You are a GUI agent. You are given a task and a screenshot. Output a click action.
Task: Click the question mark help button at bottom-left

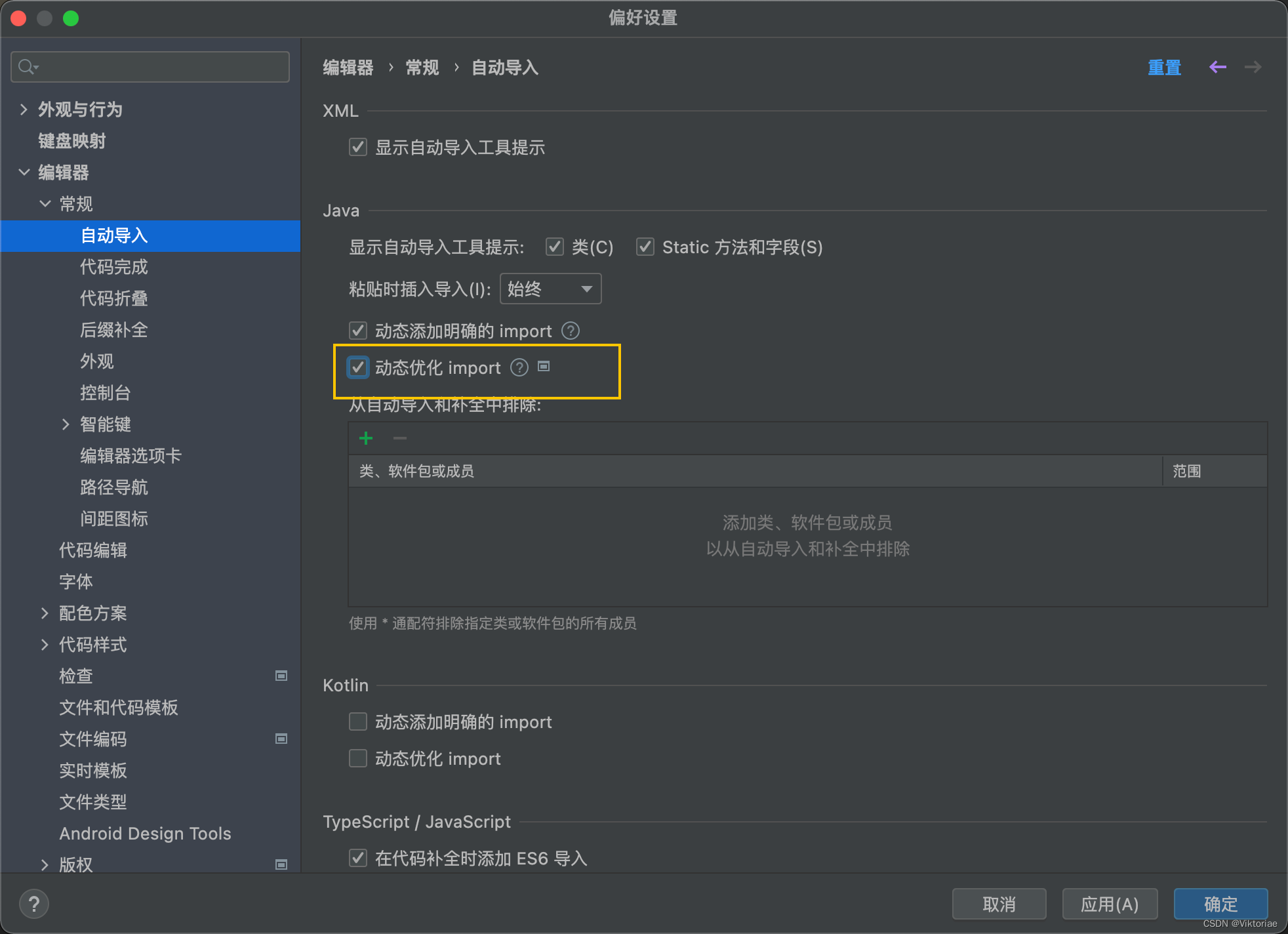coord(34,904)
